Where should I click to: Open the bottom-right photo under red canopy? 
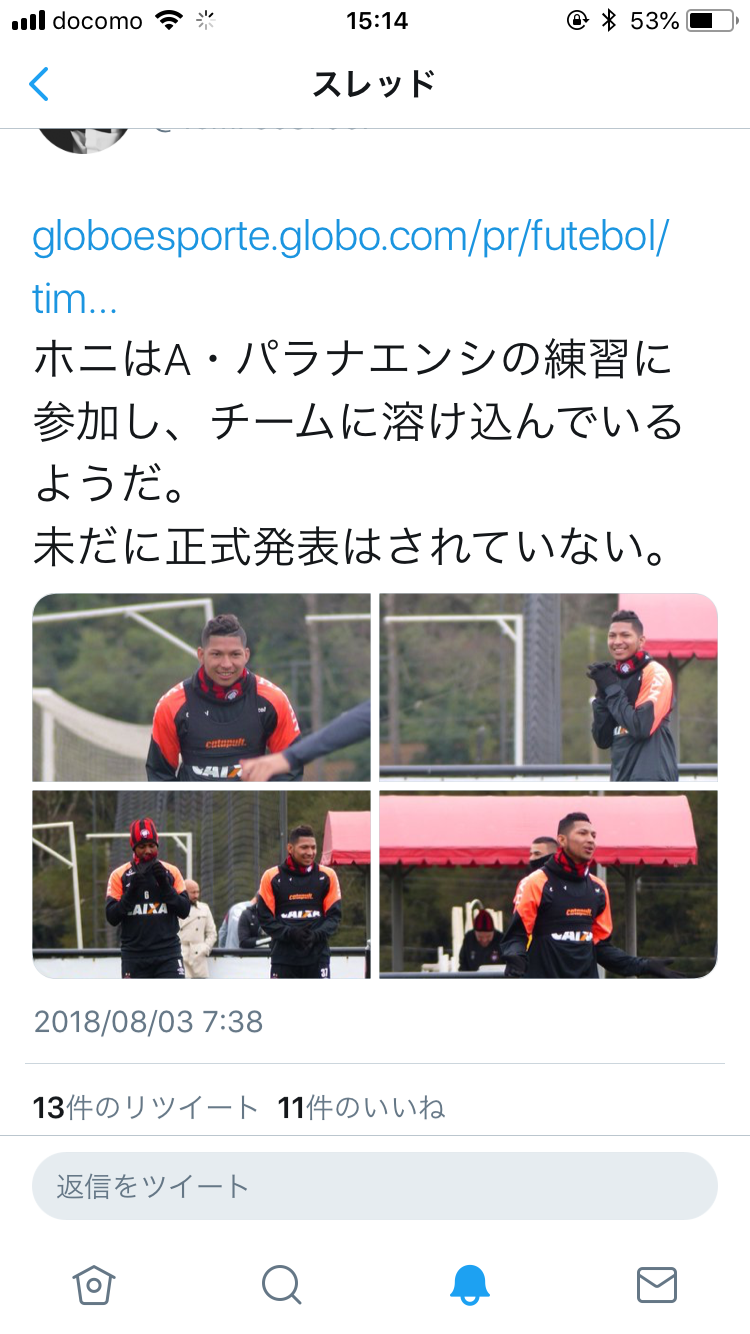(x=548, y=884)
